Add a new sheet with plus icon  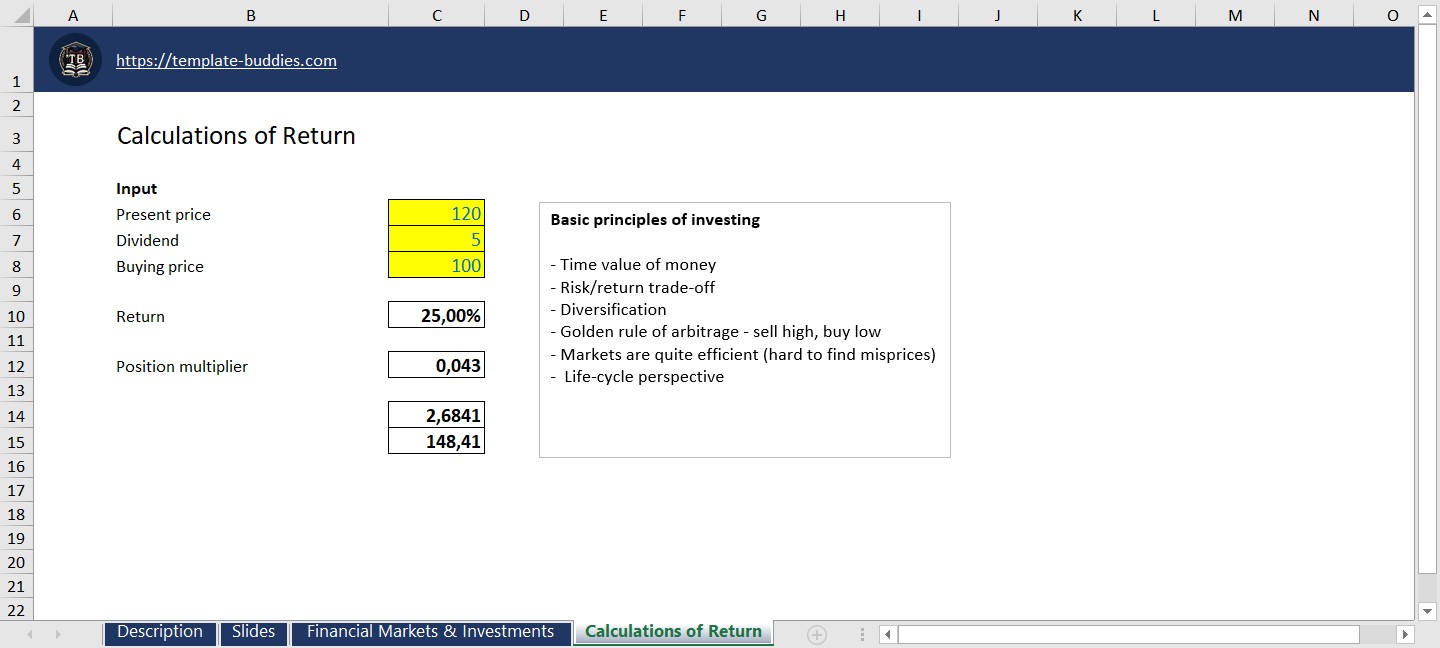817,634
